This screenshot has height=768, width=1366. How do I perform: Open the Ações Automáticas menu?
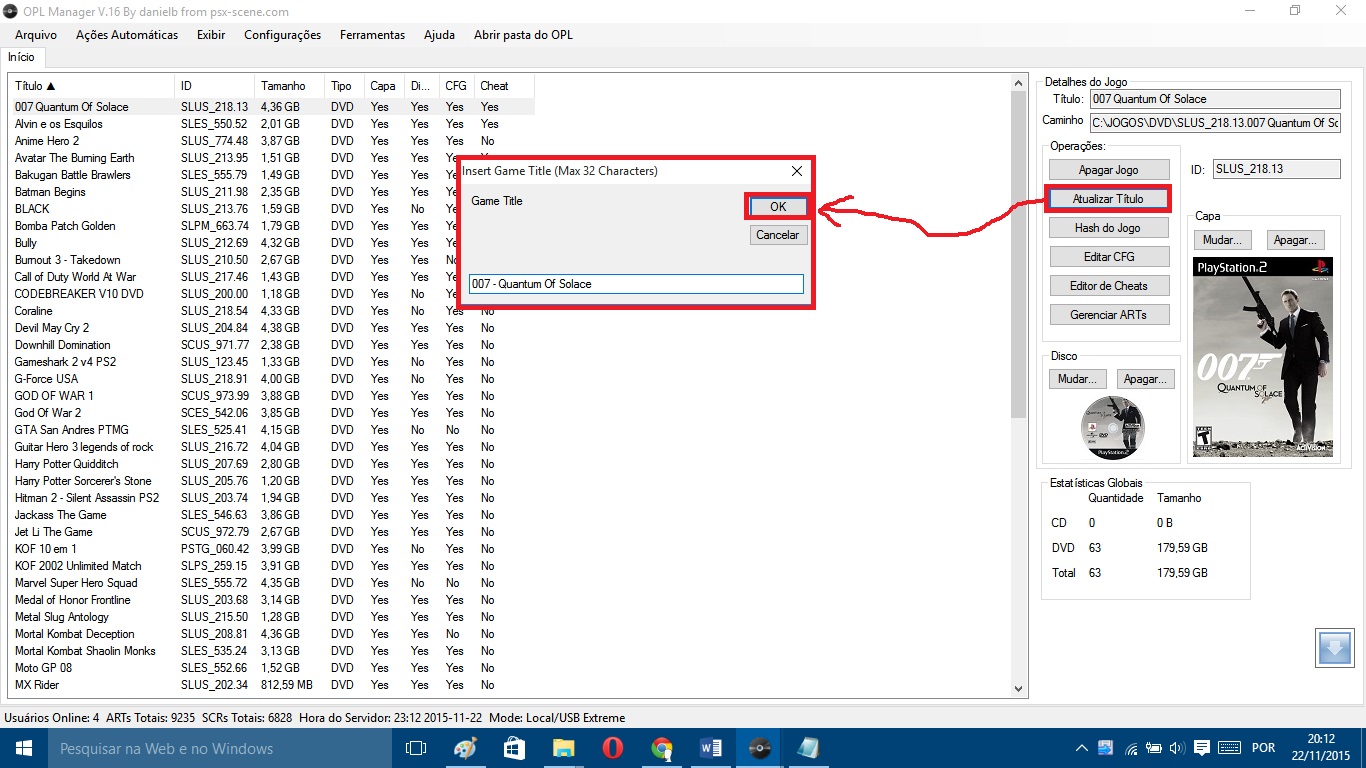coord(127,35)
